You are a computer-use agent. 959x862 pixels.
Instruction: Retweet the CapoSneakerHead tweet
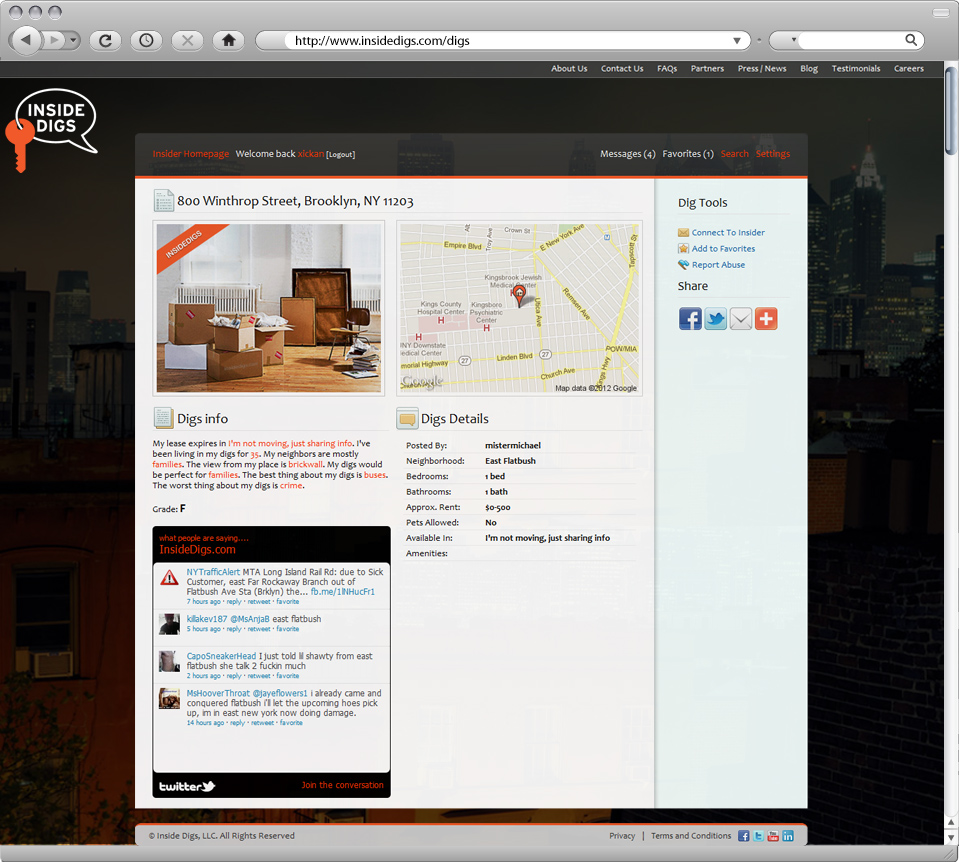[x=259, y=676]
